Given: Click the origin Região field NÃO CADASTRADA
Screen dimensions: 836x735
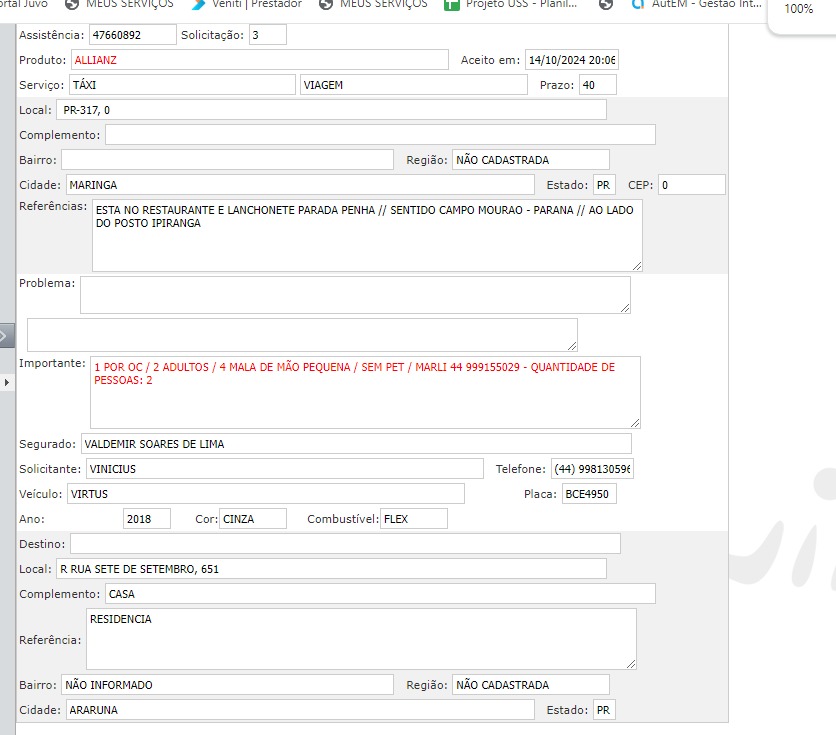Looking at the screenshot, I should point(530,160).
